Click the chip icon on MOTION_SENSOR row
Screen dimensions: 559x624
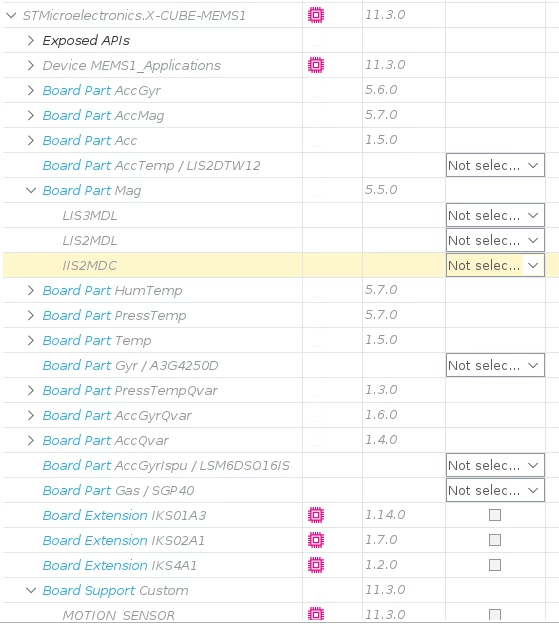(x=316, y=614)
